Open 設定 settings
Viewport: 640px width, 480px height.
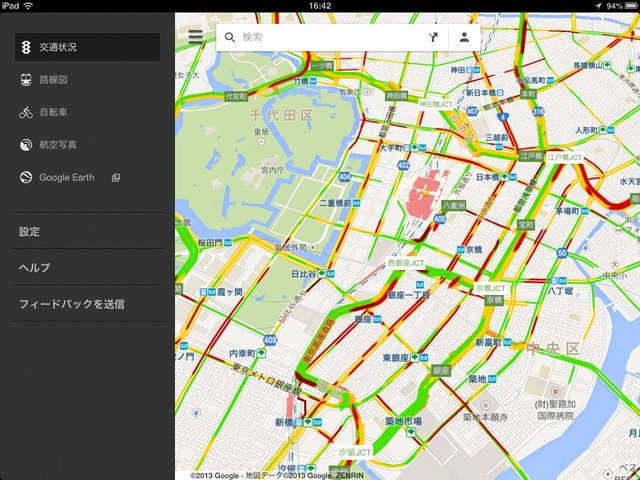[x=87, y=231]
